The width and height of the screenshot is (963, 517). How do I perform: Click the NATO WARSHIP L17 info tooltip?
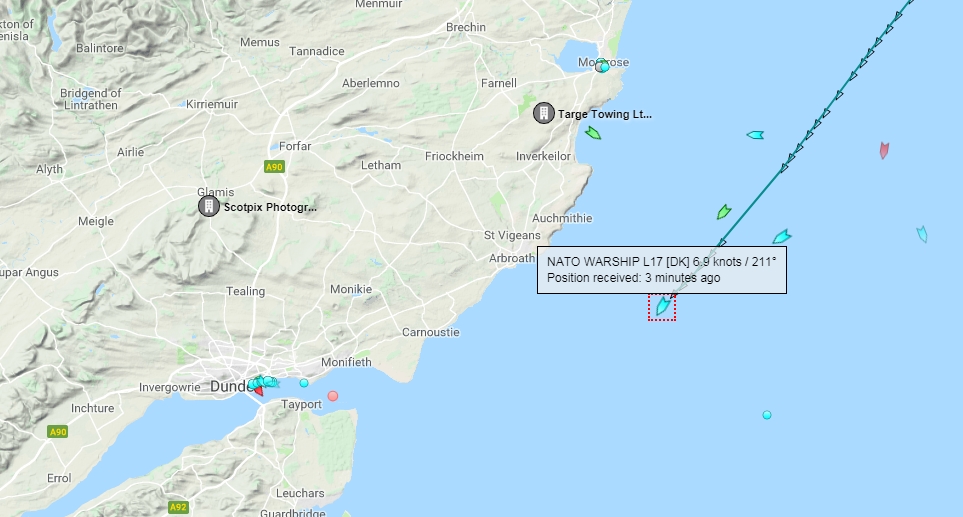[x=661, y=270]
